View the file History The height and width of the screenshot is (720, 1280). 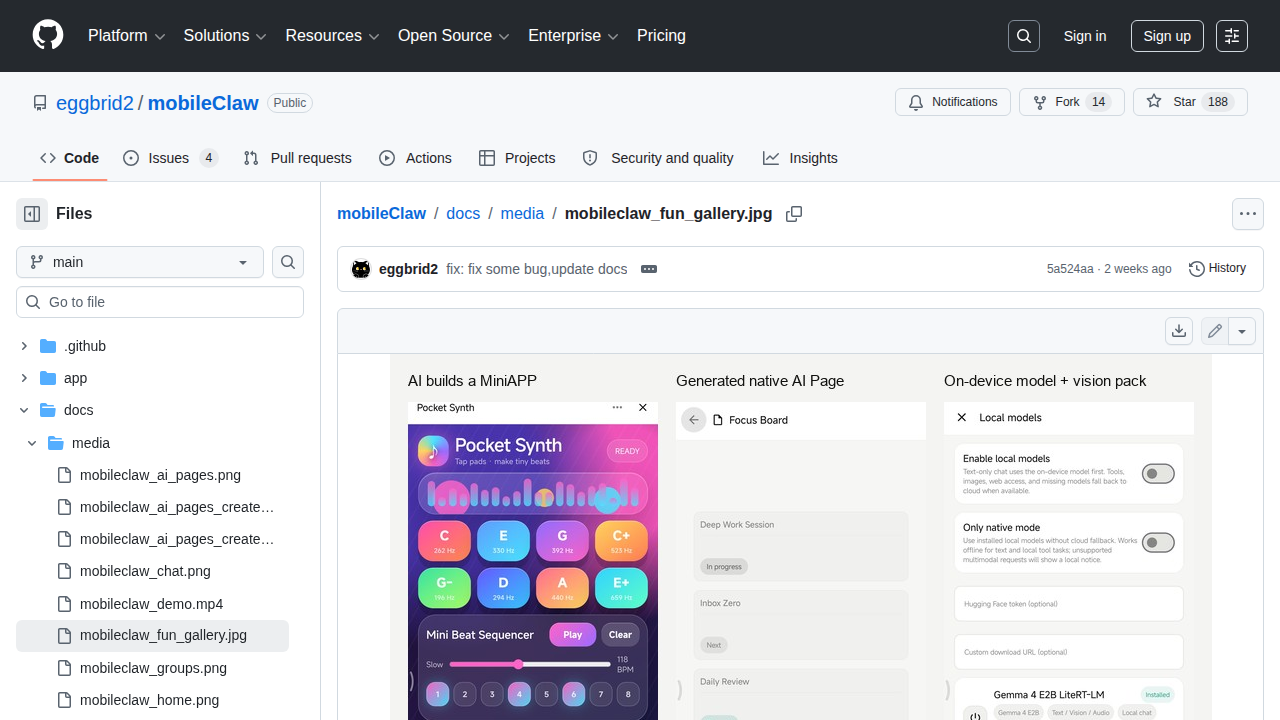click(x=1217, y=269)
